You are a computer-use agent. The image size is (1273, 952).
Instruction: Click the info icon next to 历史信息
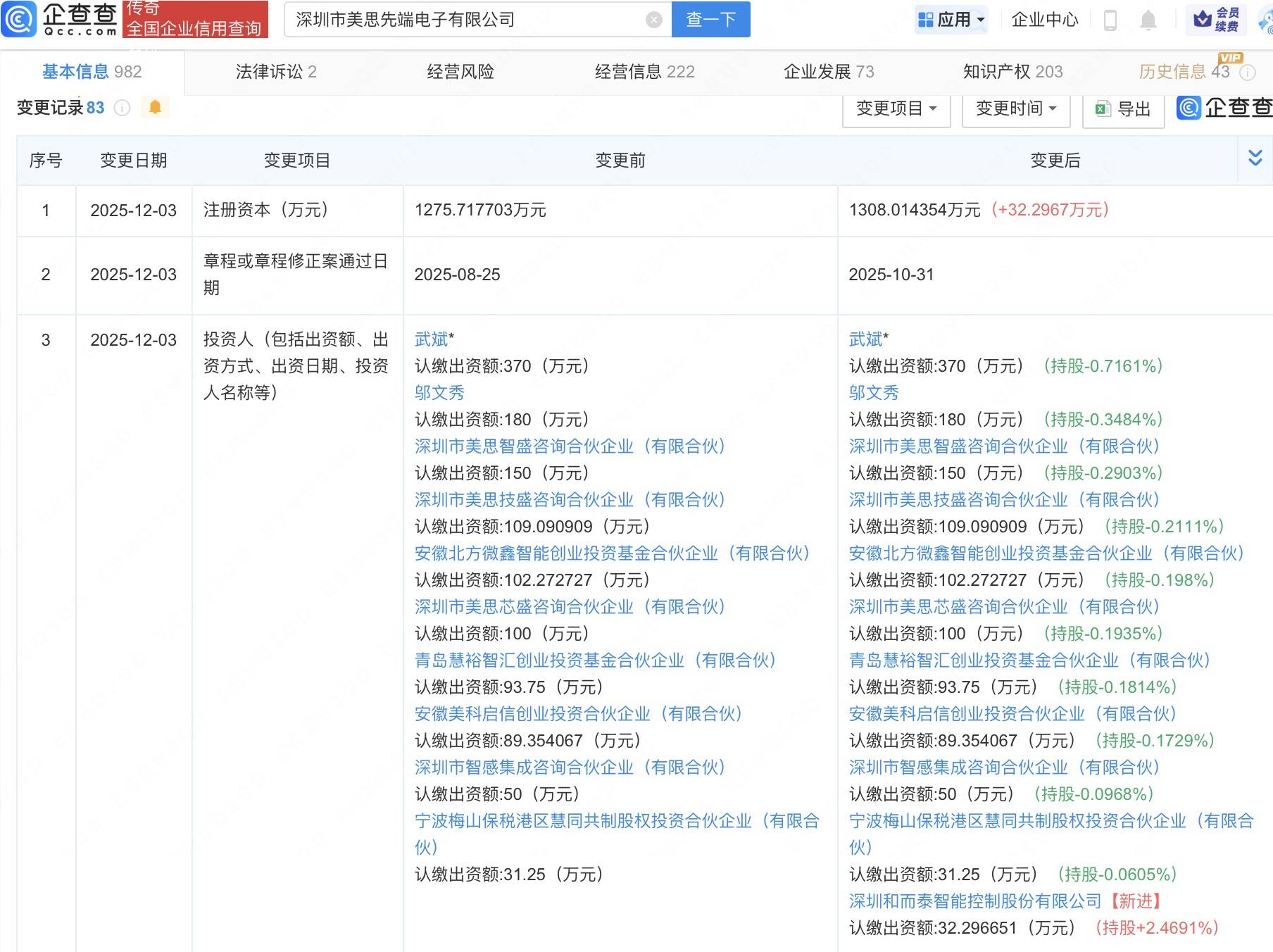click(1248, 72)
